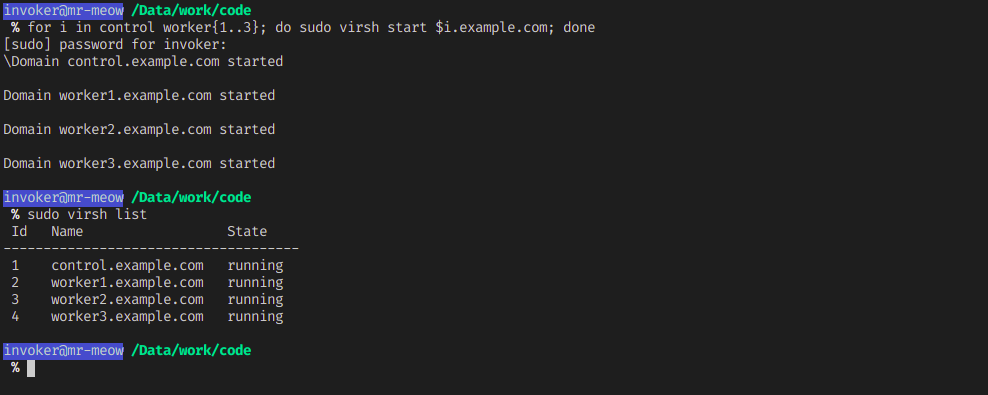Viewport: 988px width, 395px height.
Task: Click the '[sudo] password for invoker:' line
Action: coord(115,45)
